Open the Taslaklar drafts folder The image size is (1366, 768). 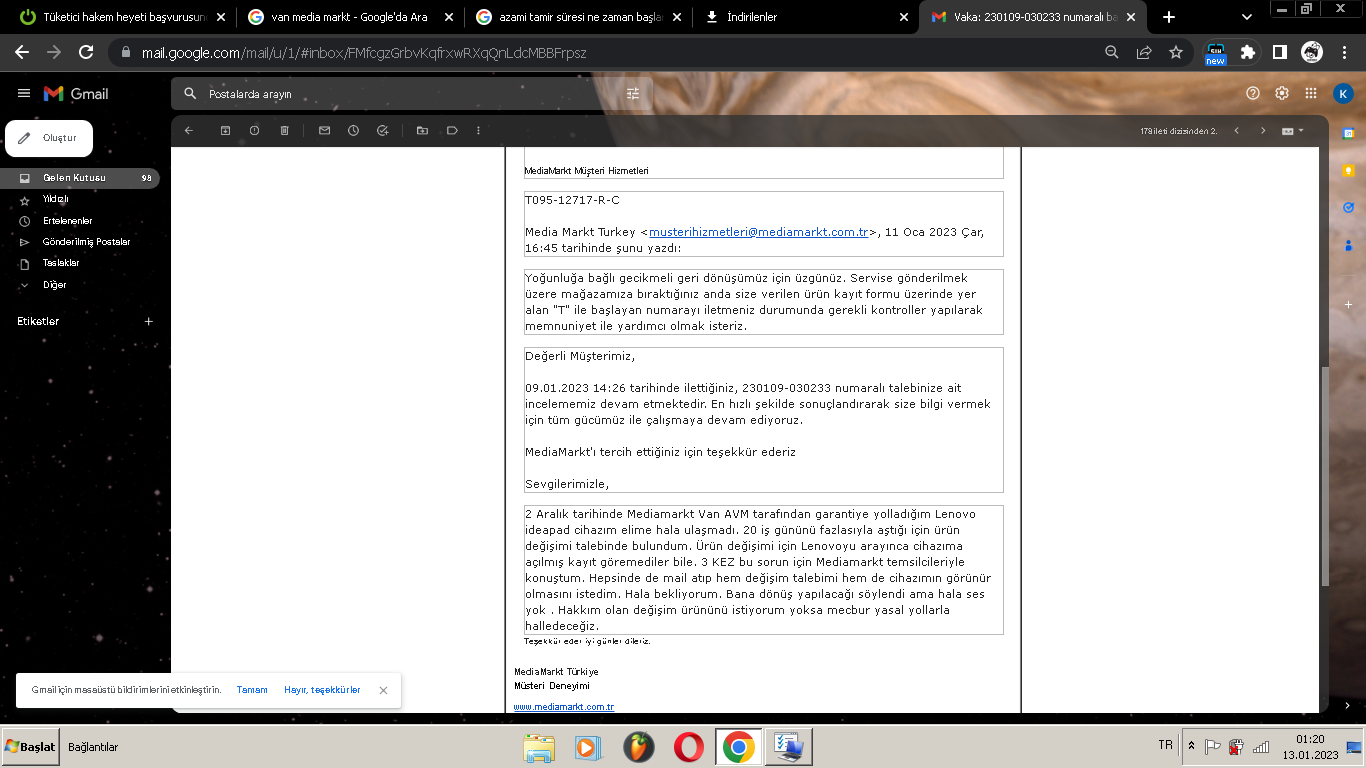click(x=80, y=263)
